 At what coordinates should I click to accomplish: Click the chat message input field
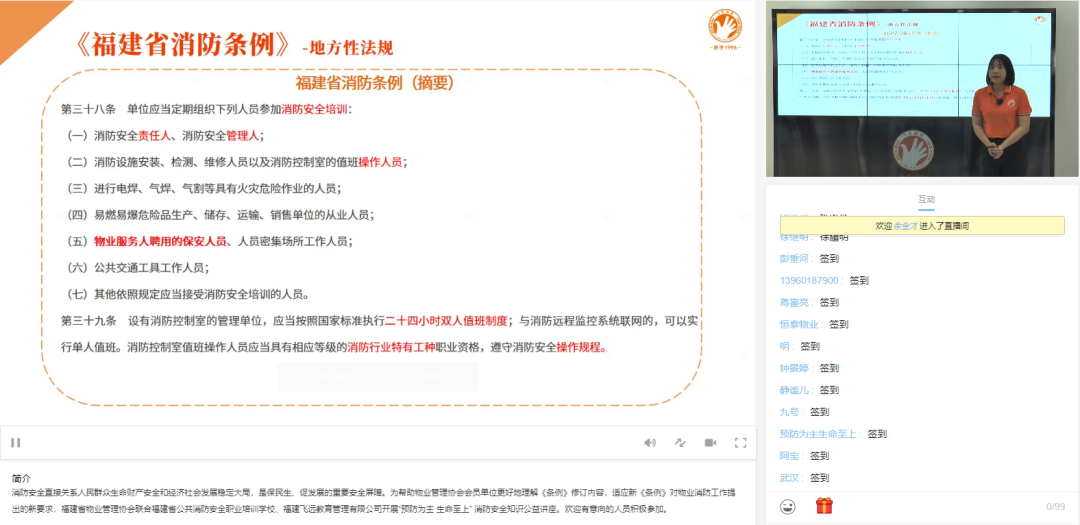(930, 506)
